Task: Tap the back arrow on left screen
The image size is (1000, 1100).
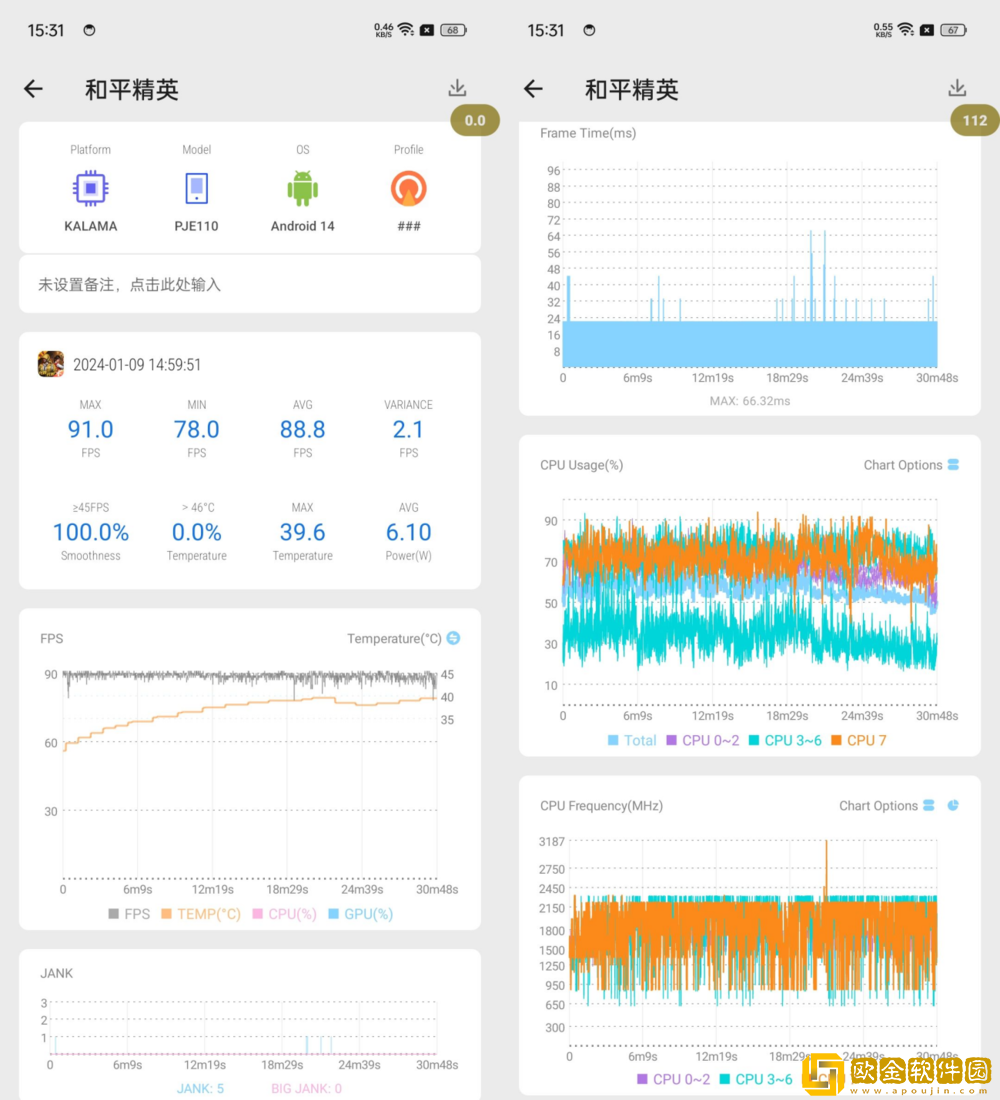Action: tap(33, 89)
